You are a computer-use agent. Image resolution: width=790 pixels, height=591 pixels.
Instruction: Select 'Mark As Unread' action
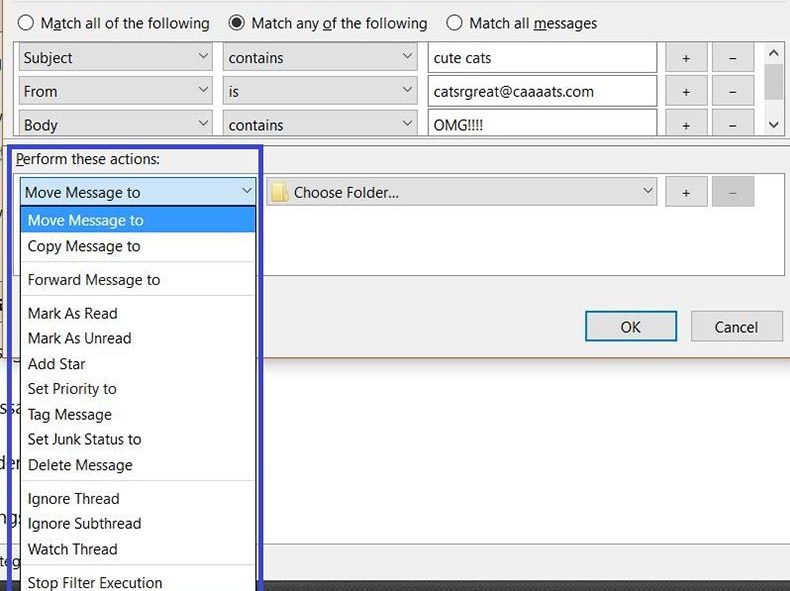coord(138,338)
